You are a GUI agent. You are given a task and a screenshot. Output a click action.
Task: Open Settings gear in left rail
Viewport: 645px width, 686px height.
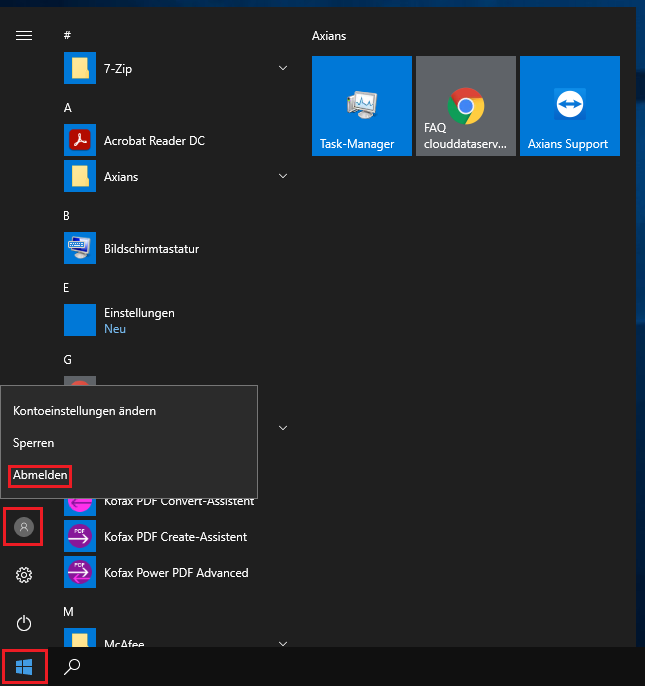(24, 575)
